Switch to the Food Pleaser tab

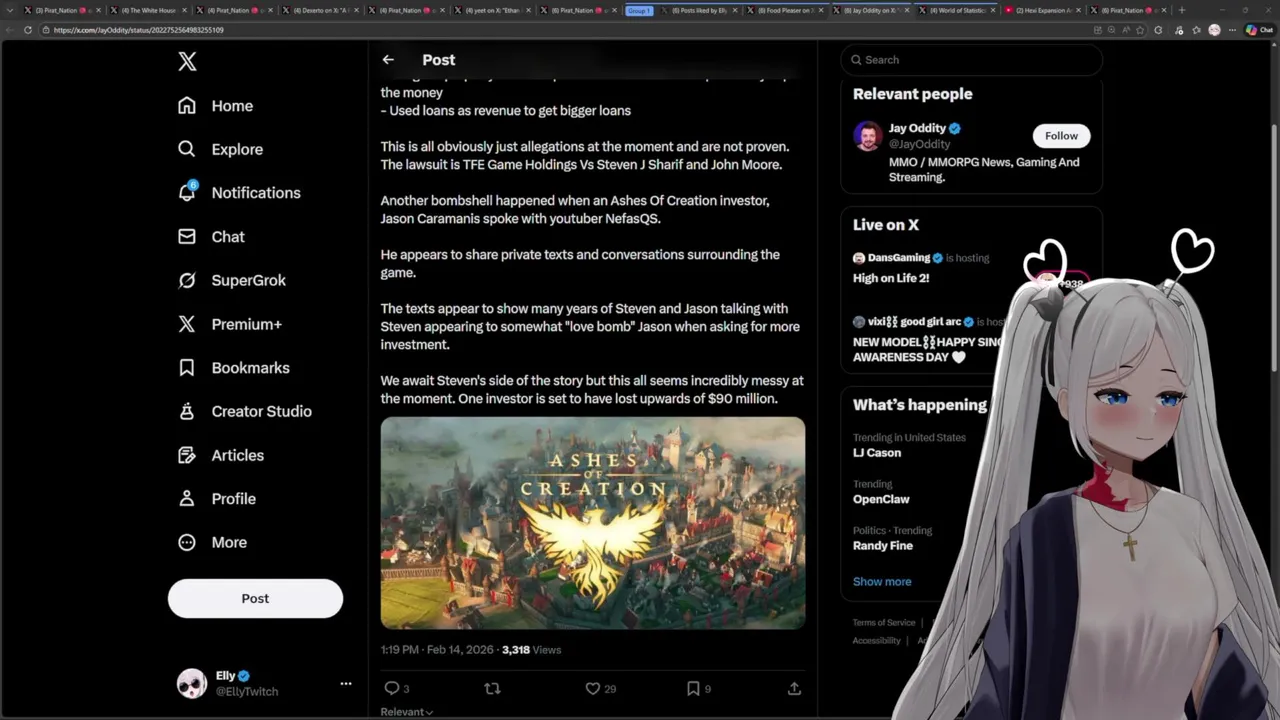point(786,10)
